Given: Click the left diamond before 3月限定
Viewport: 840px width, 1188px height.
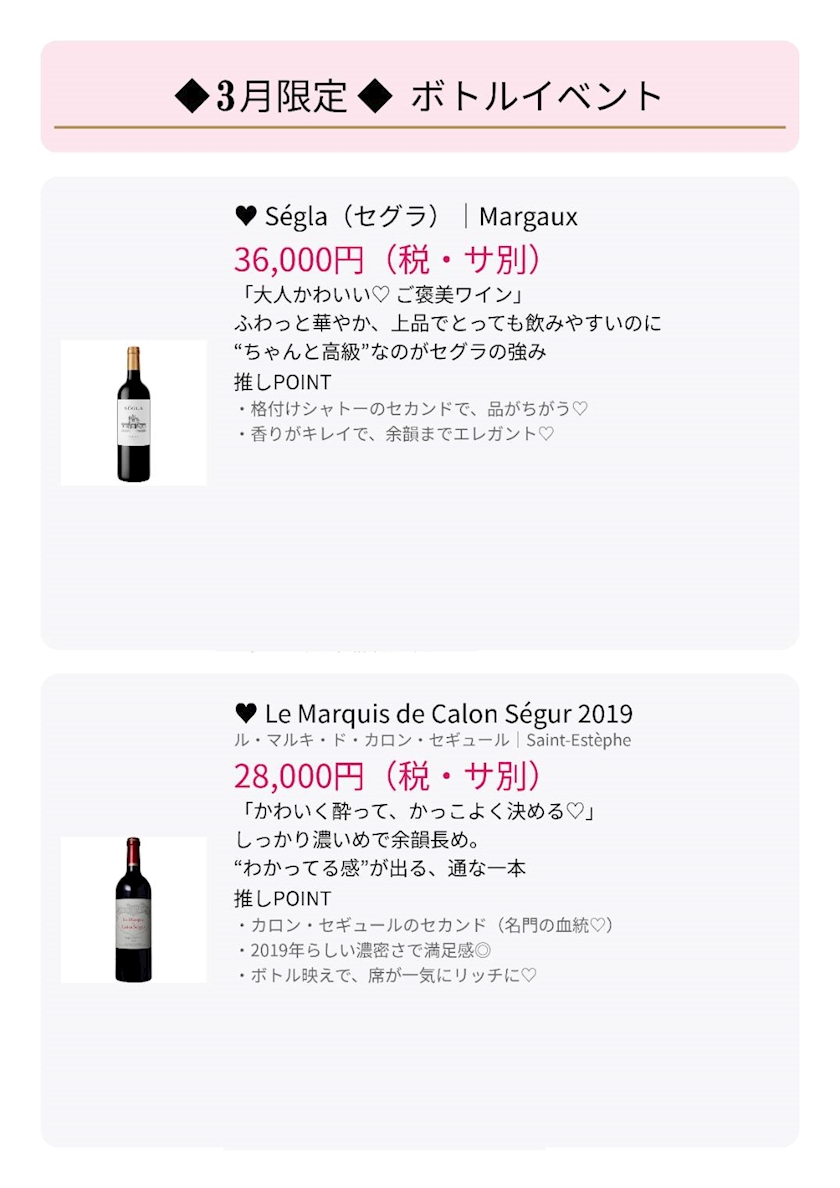Looking at the screenshot, I should (190, 97).
